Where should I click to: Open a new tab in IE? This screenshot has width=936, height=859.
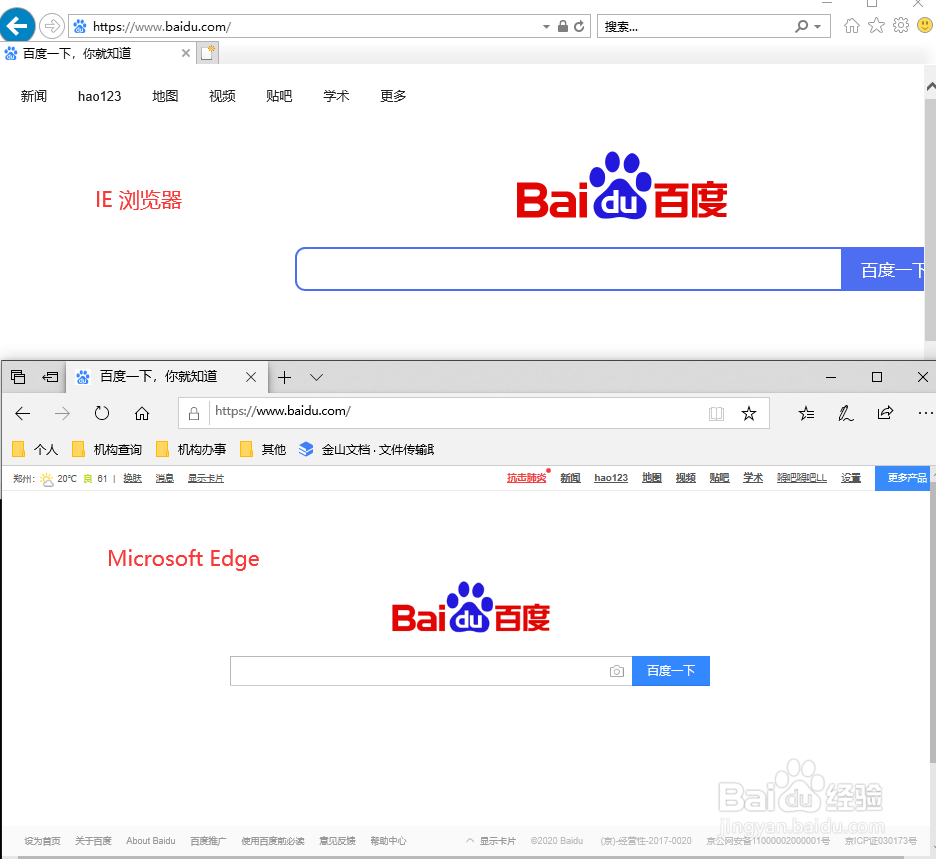click(x=208, y=53)
